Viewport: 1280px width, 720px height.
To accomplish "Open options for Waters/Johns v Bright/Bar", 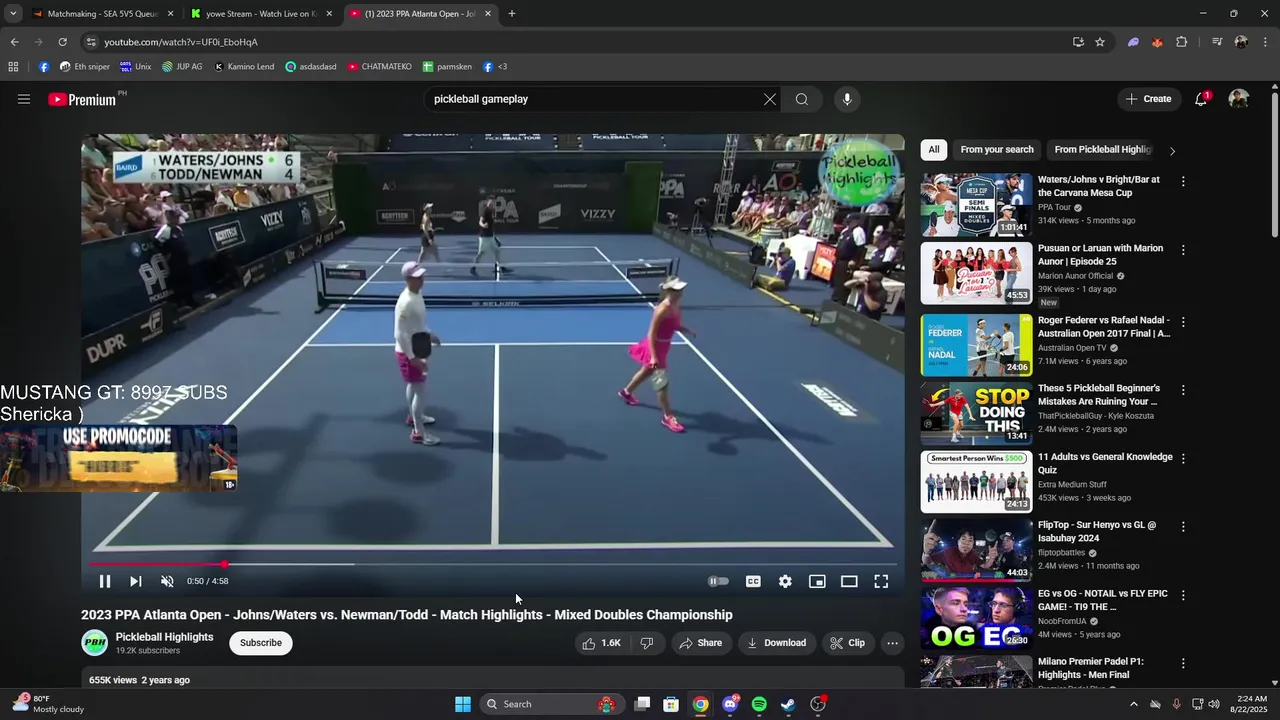I will (x=1183, y=182).
